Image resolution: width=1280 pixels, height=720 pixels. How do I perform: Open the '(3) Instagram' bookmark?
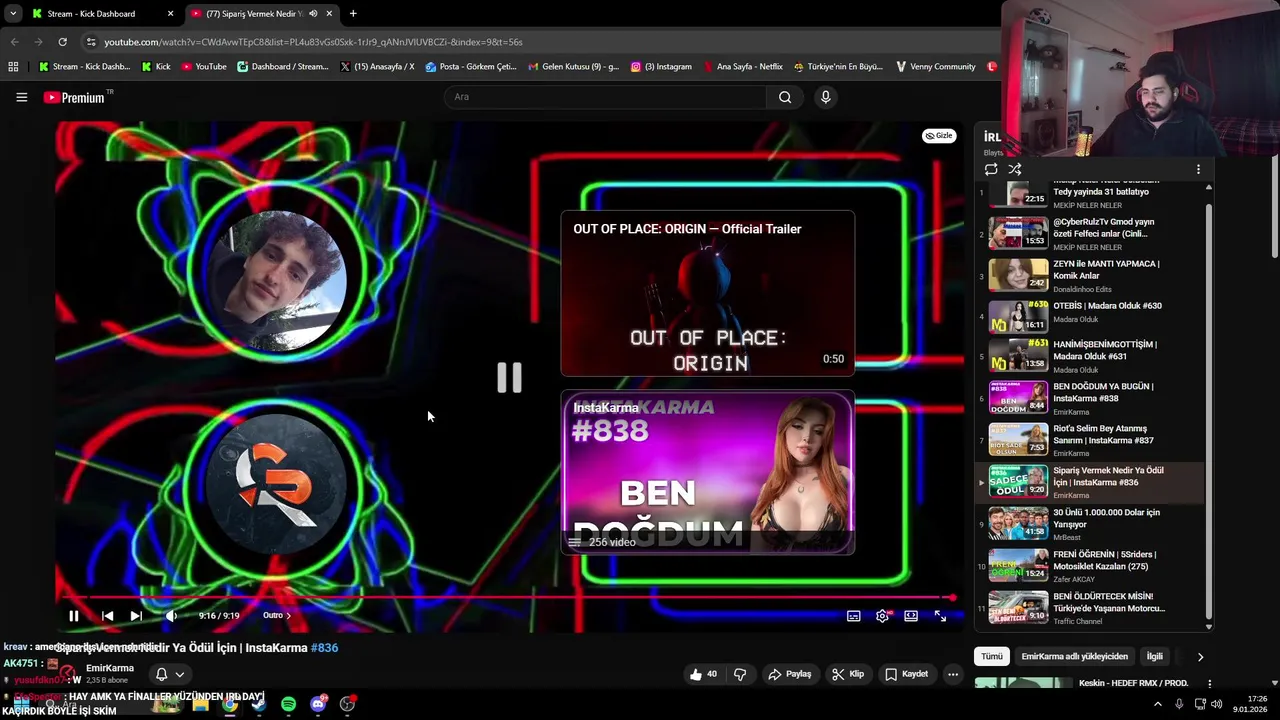(x=661, y=67)
